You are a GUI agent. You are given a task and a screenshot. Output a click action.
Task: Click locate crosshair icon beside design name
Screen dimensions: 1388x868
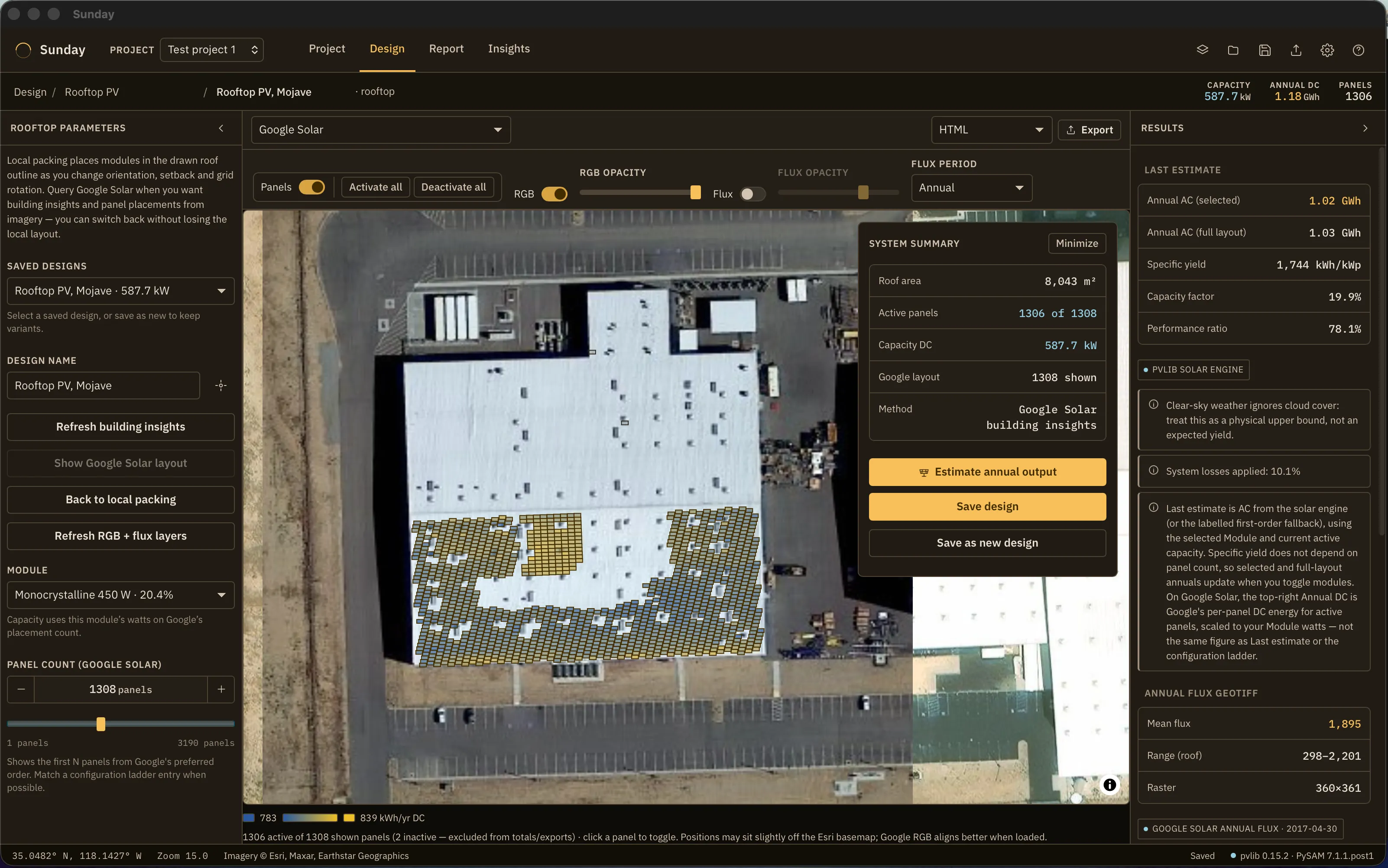pyautogui.click(x=221, y=386)
